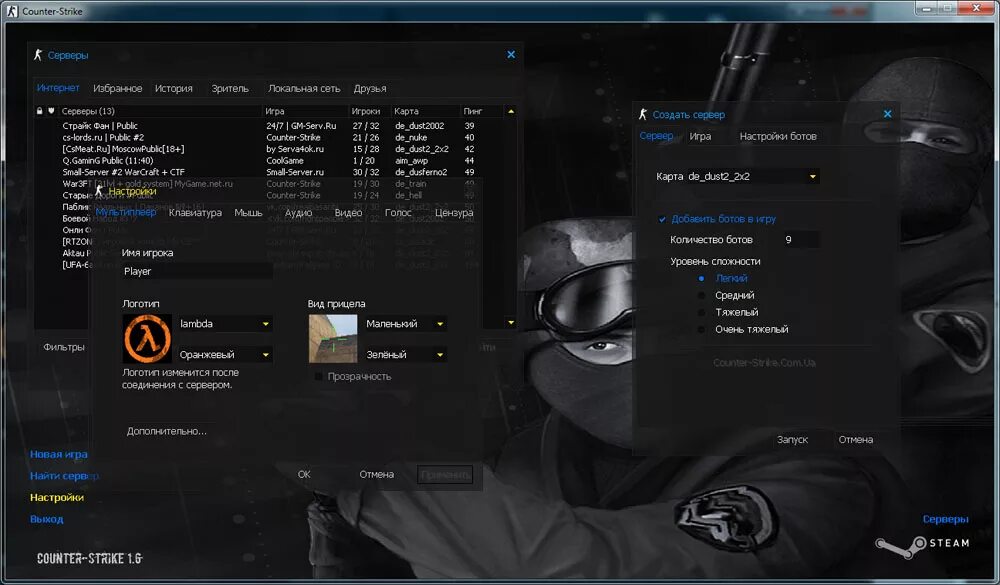This screenshot has width=1000, height=585.
Task: Click the Серверы link near Steam logo
Action: point(945,519)
